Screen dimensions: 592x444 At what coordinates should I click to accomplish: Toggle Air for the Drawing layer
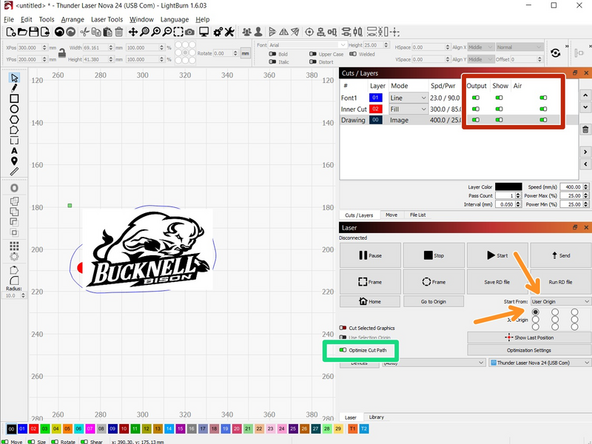point(543,120)
